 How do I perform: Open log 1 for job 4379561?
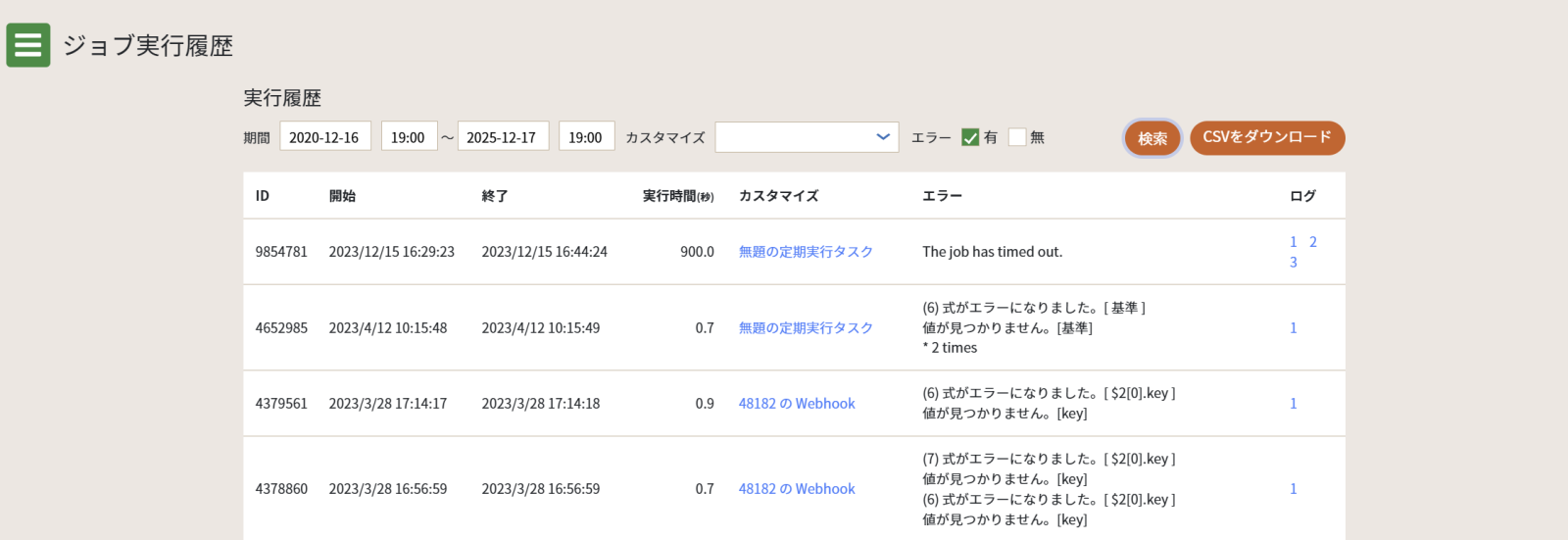pyautogui.click(x=1294, y=404)
